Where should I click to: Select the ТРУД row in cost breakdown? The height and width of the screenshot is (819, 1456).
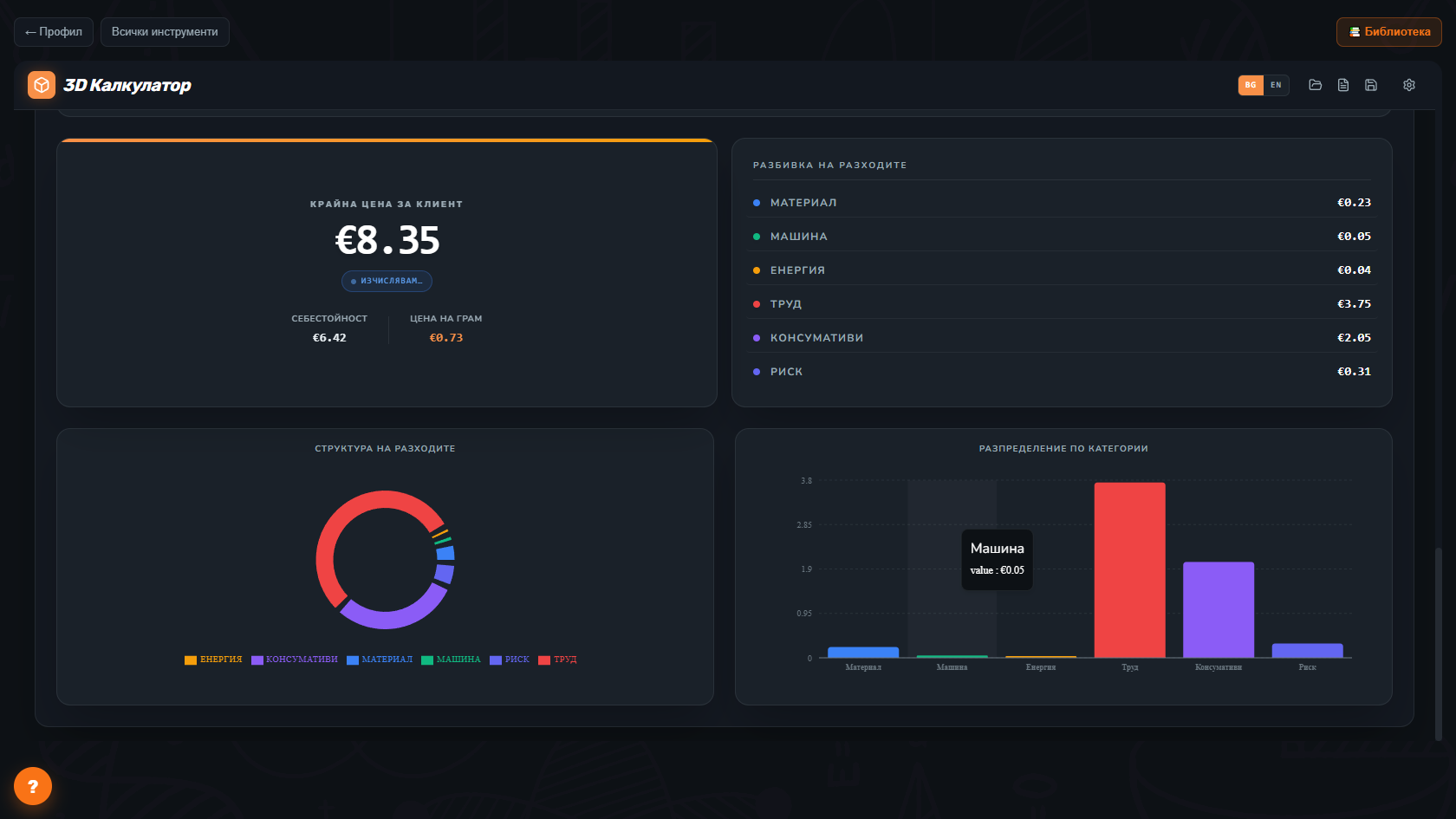[1062, 304]
